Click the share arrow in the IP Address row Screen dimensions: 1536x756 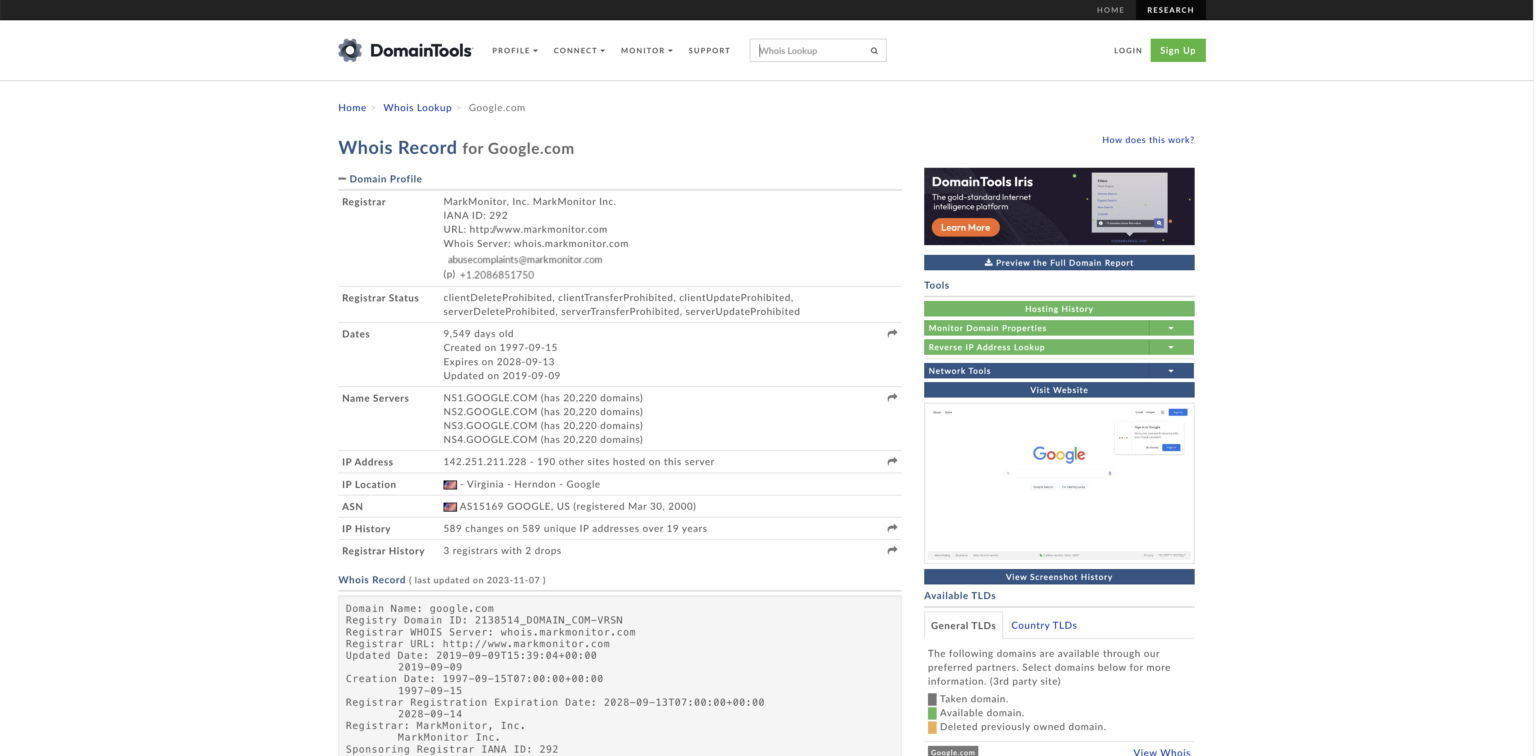pyautogui.click(x=892, y=462)
